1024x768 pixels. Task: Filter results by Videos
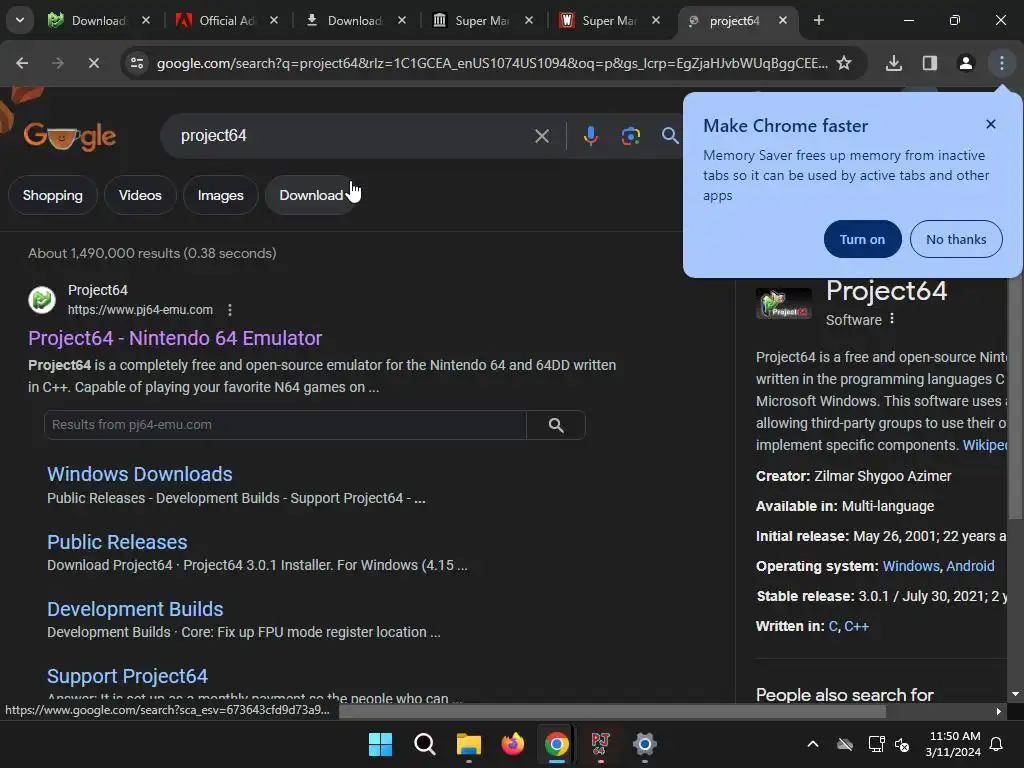click(140, 195)
